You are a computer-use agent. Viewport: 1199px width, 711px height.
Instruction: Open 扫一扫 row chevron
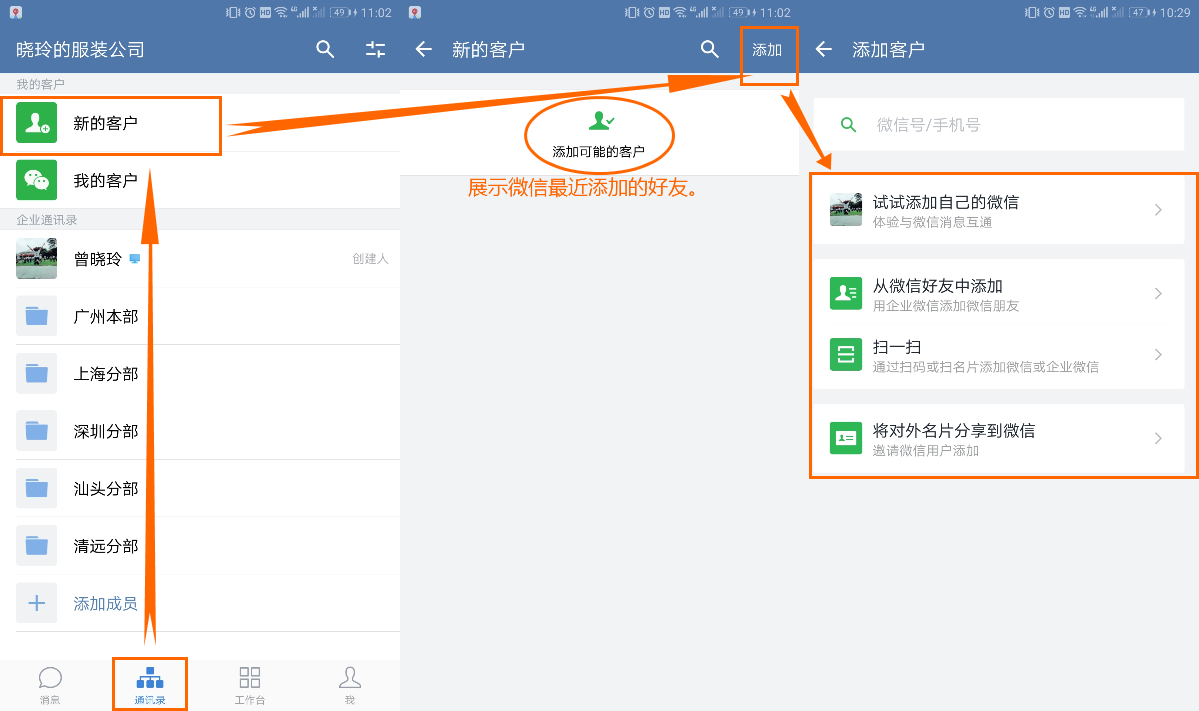(x=1158, y=355)
